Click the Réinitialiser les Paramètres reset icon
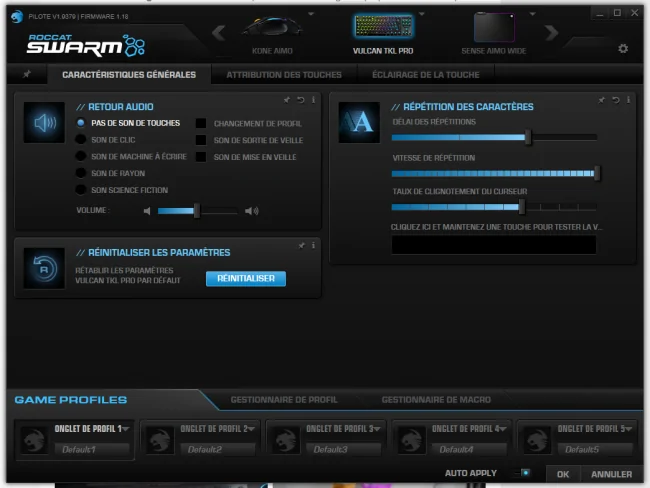Viewport: 650px width, 488px height. click(x=44, y=269)
